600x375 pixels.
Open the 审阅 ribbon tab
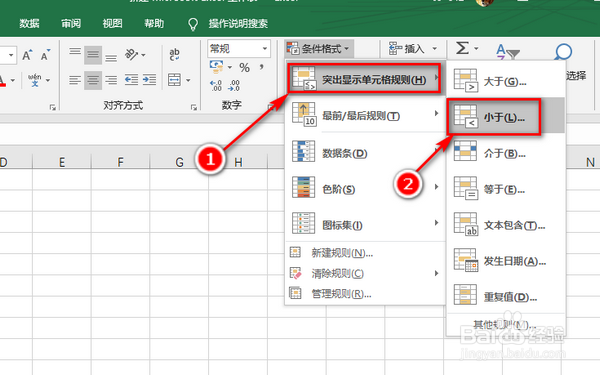coord(71,24)
